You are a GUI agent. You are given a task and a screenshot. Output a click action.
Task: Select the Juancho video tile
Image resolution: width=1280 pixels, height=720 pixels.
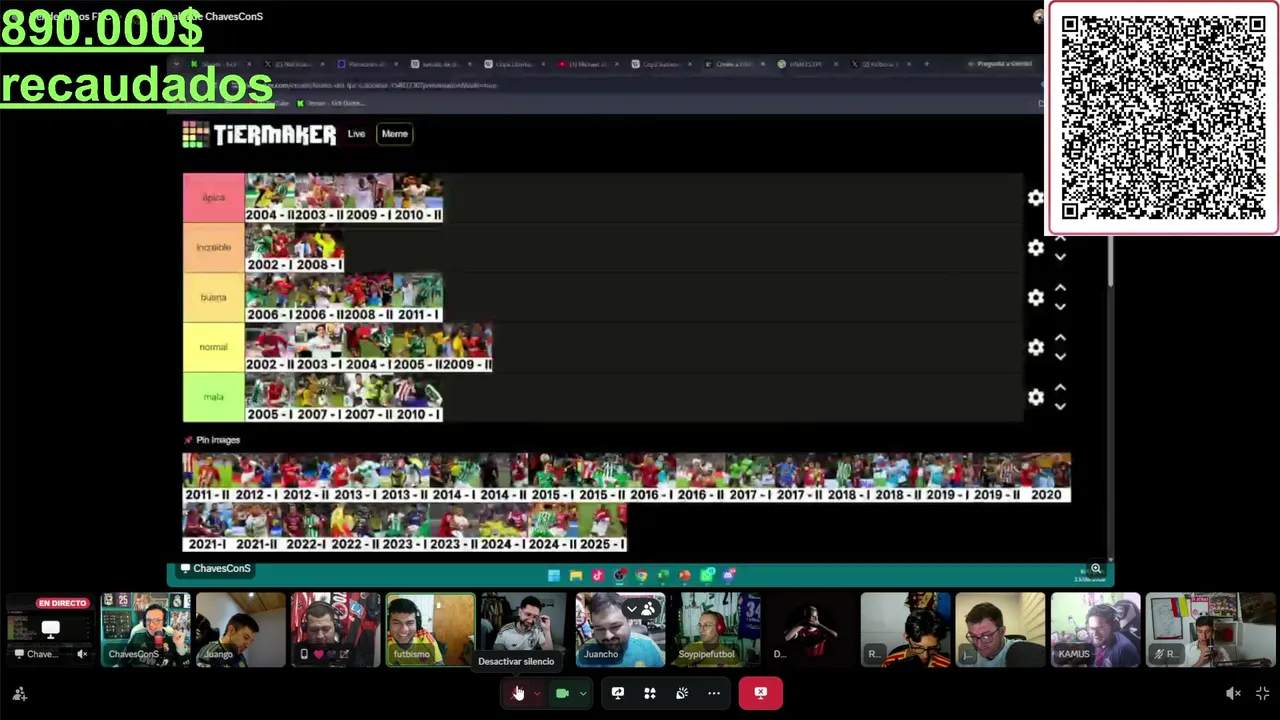[620, 630]
